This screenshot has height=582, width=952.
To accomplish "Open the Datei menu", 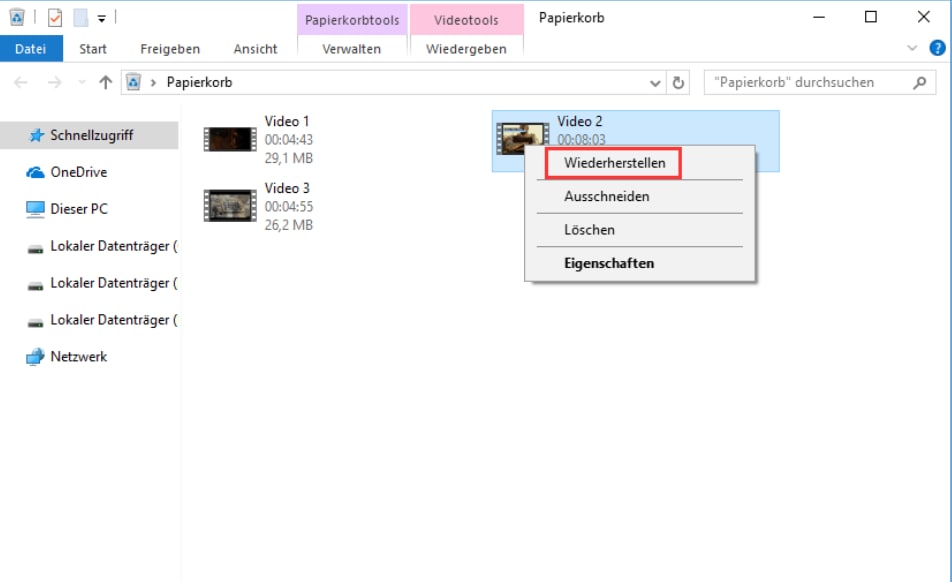I will (31, 49).
